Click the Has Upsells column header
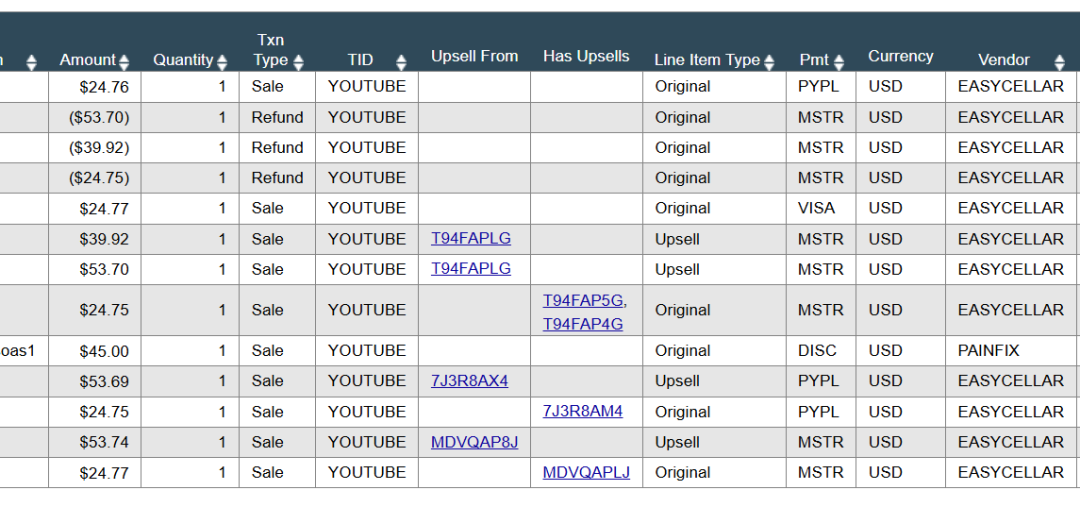 click(x=586, y=56)
